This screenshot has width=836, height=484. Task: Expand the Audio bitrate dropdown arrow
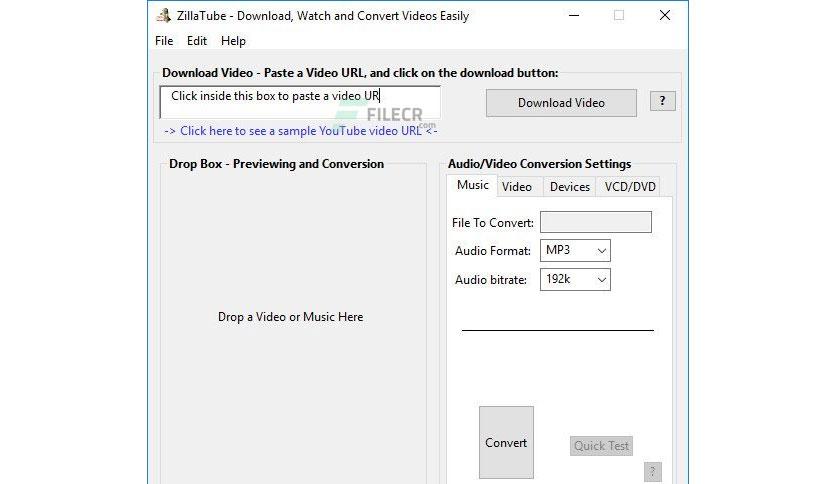tap(601, 279)
